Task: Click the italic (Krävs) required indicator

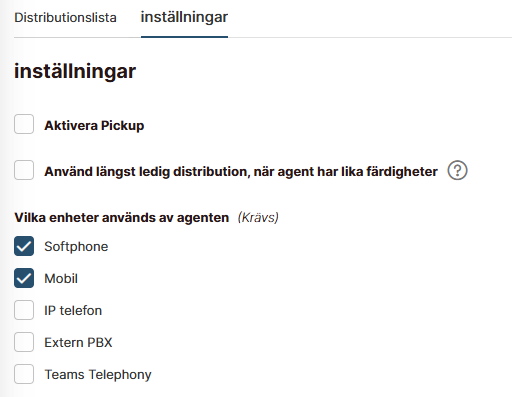Action: point(258,218)
